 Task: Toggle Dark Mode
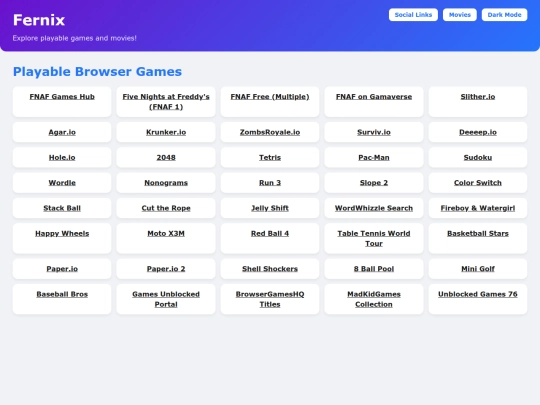505,15
